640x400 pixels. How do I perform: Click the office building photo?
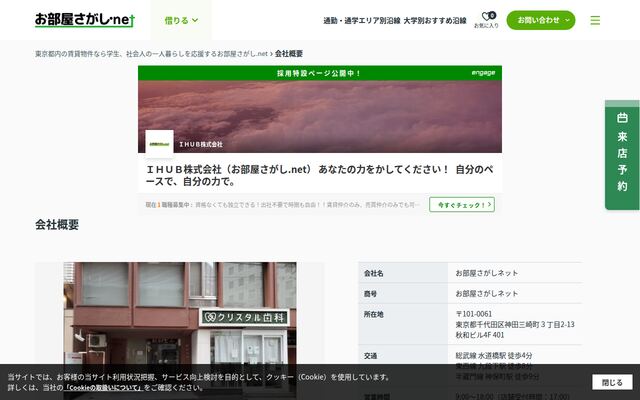click(180, 313)
